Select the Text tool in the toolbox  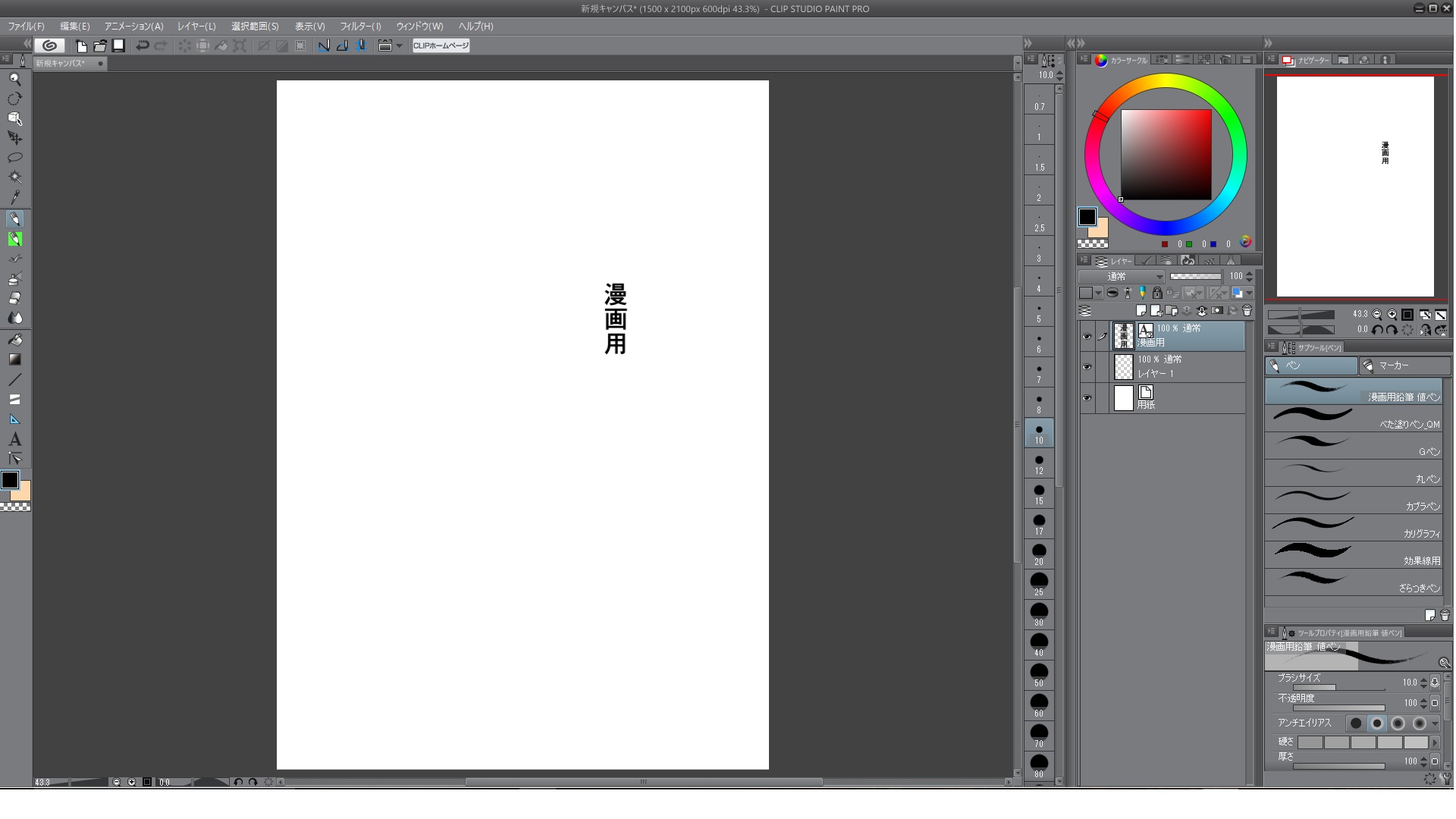(14, 439)
